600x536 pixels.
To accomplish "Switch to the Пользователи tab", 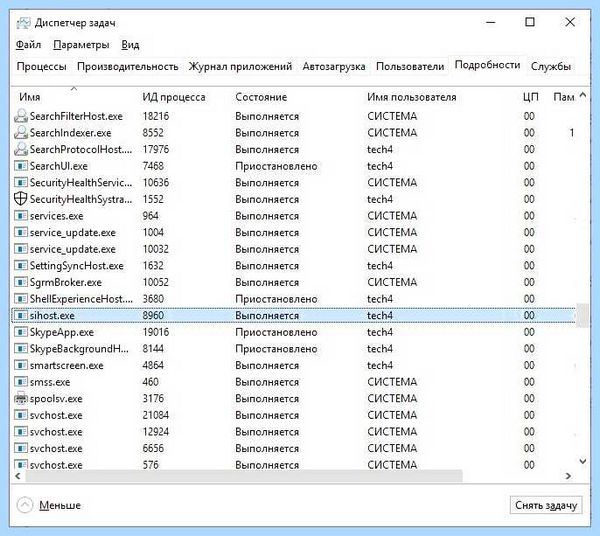I will click(x=410, y=67).
